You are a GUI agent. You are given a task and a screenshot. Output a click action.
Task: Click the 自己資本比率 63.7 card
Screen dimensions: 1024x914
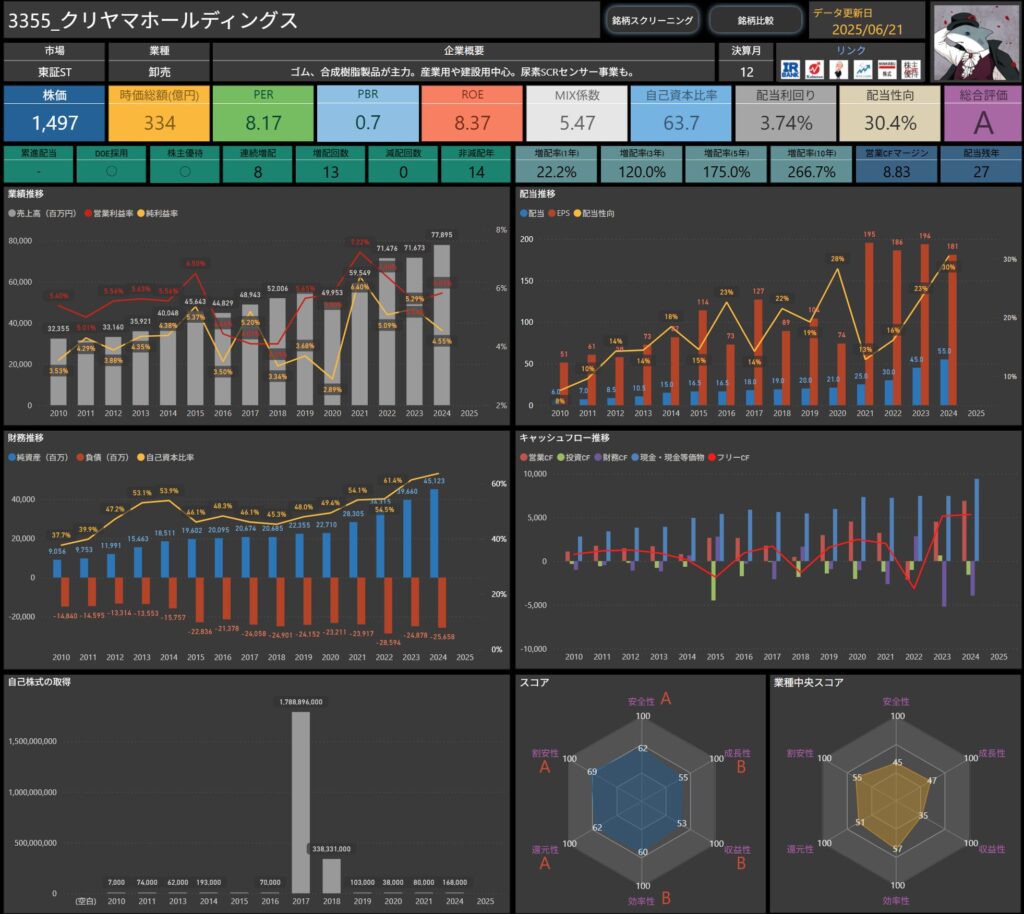click(681, 113)
